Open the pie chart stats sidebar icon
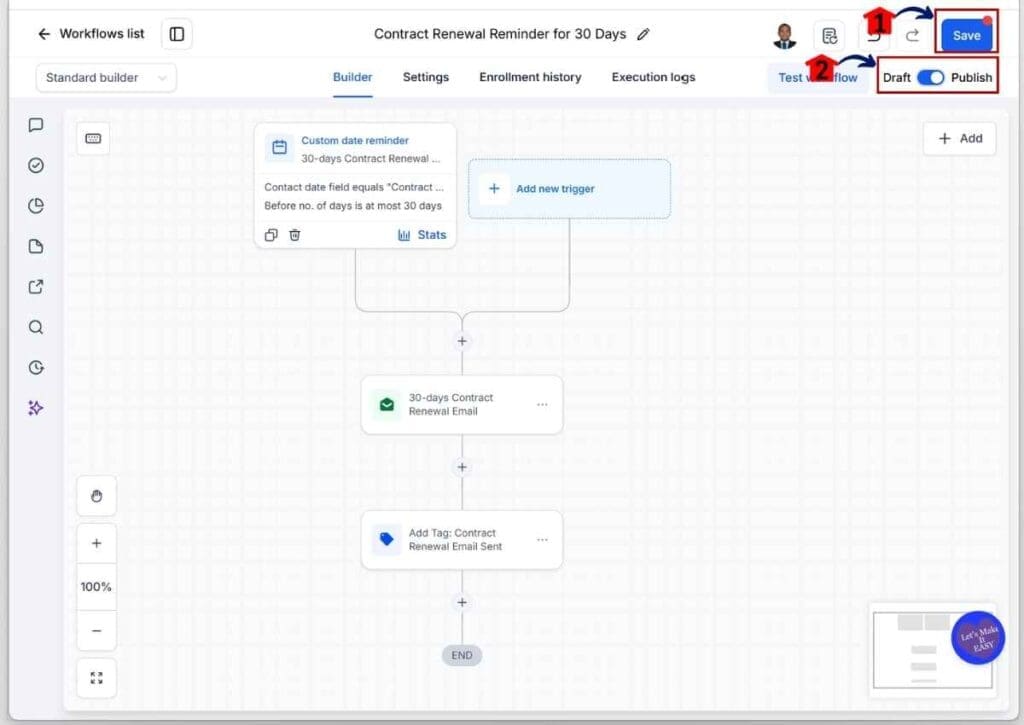The width and height of the screenshot is (1024, 725). point(36,206)
